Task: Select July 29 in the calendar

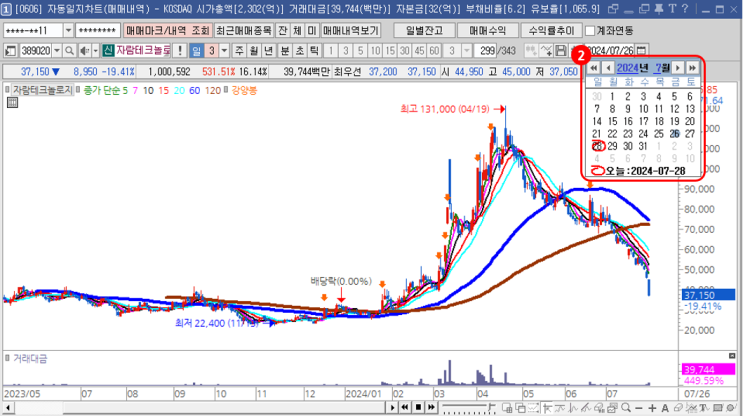Action: [612, 146]
